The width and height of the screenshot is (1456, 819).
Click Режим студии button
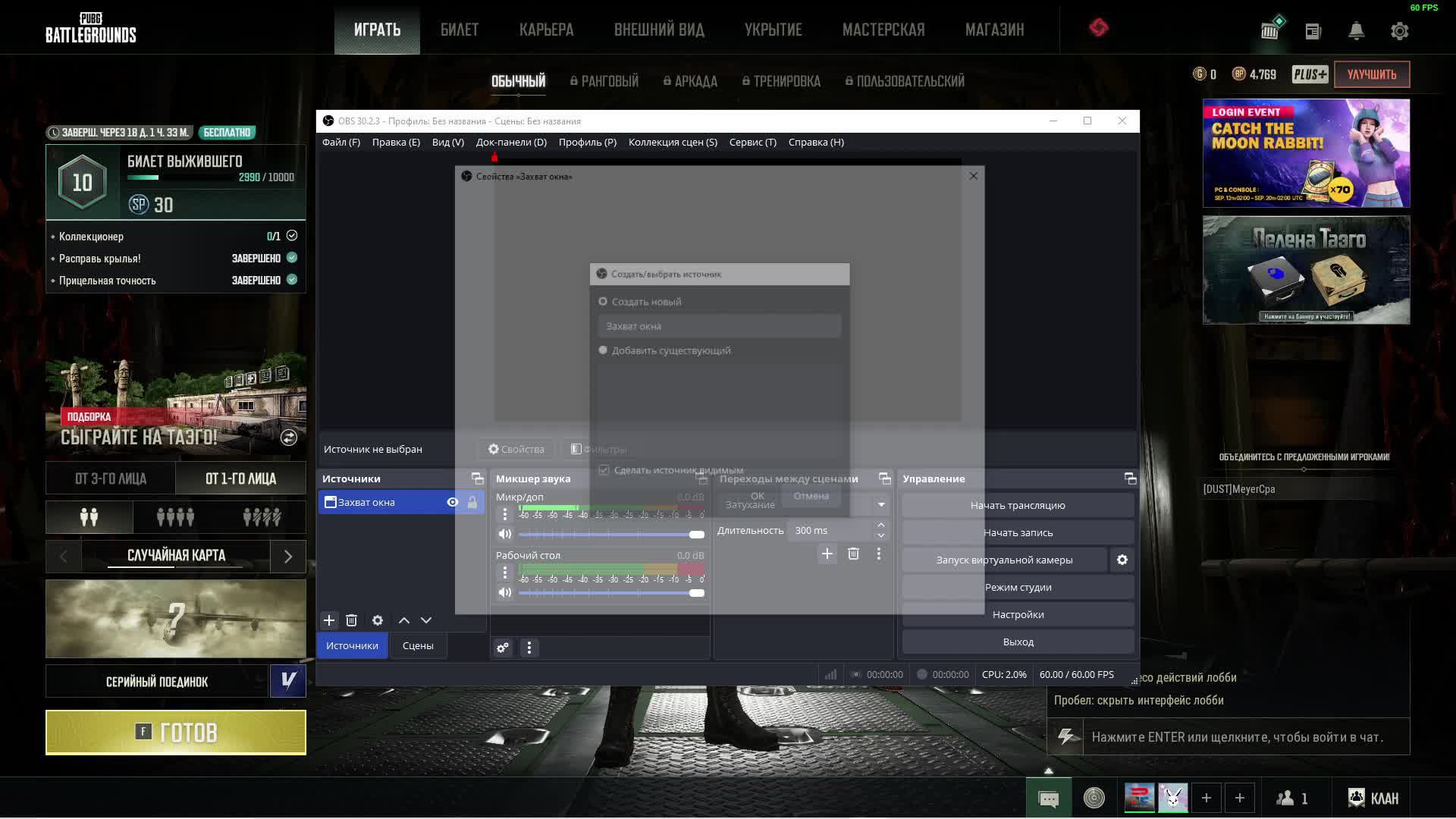tap(1018, 587)
